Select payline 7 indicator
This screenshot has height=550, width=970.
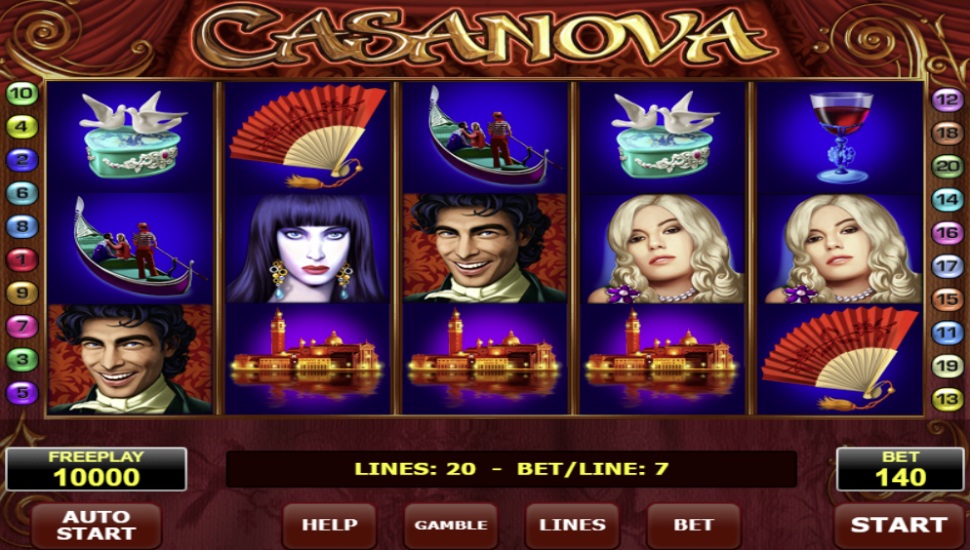22,325
